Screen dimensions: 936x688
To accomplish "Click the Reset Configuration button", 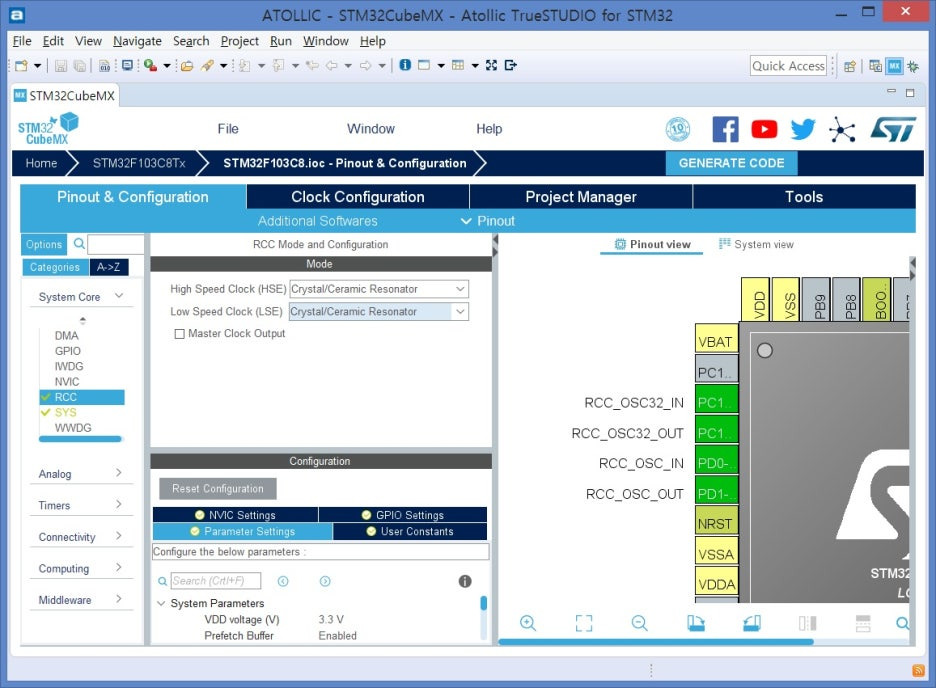I will (x=217, y=489).
